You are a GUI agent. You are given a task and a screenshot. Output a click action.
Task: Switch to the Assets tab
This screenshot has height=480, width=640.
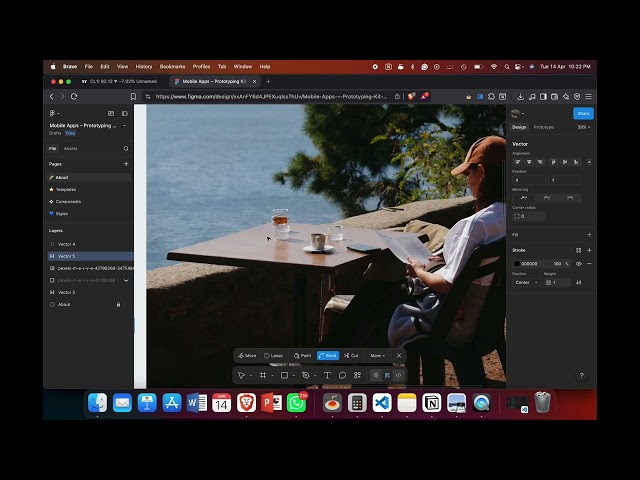pos(71,149)
